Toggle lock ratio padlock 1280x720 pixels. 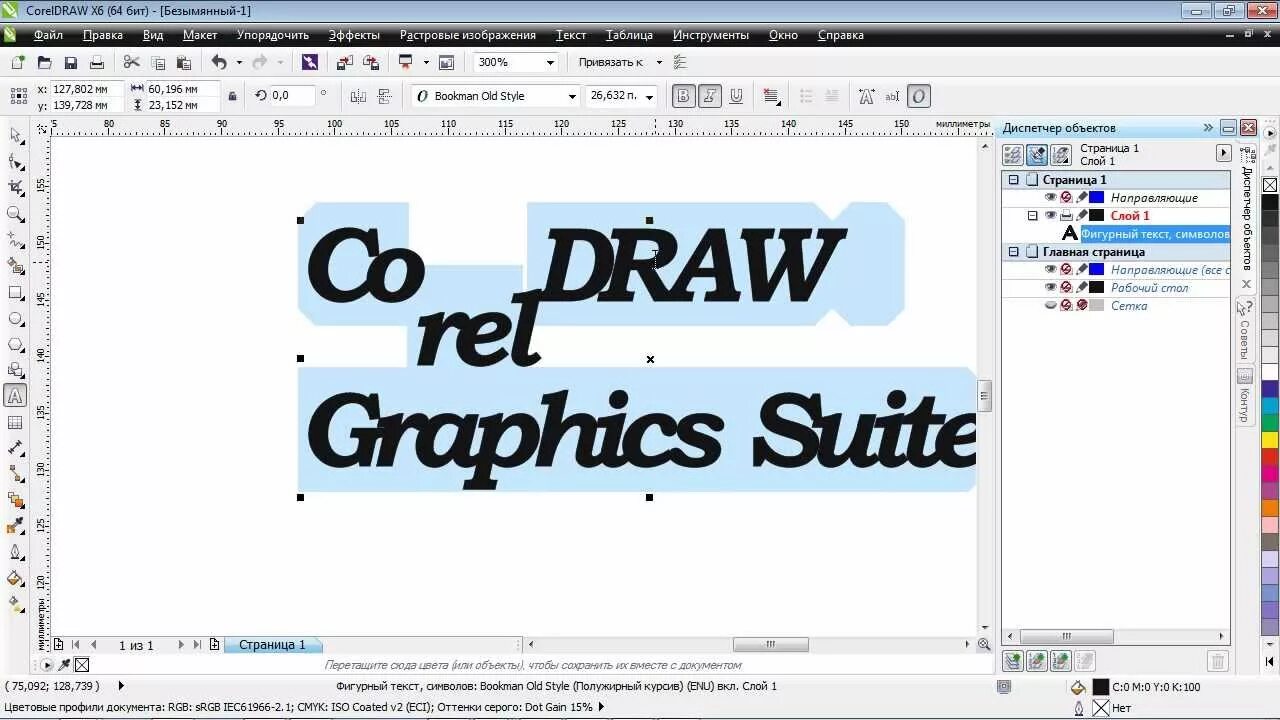click(x=232, y=96)
